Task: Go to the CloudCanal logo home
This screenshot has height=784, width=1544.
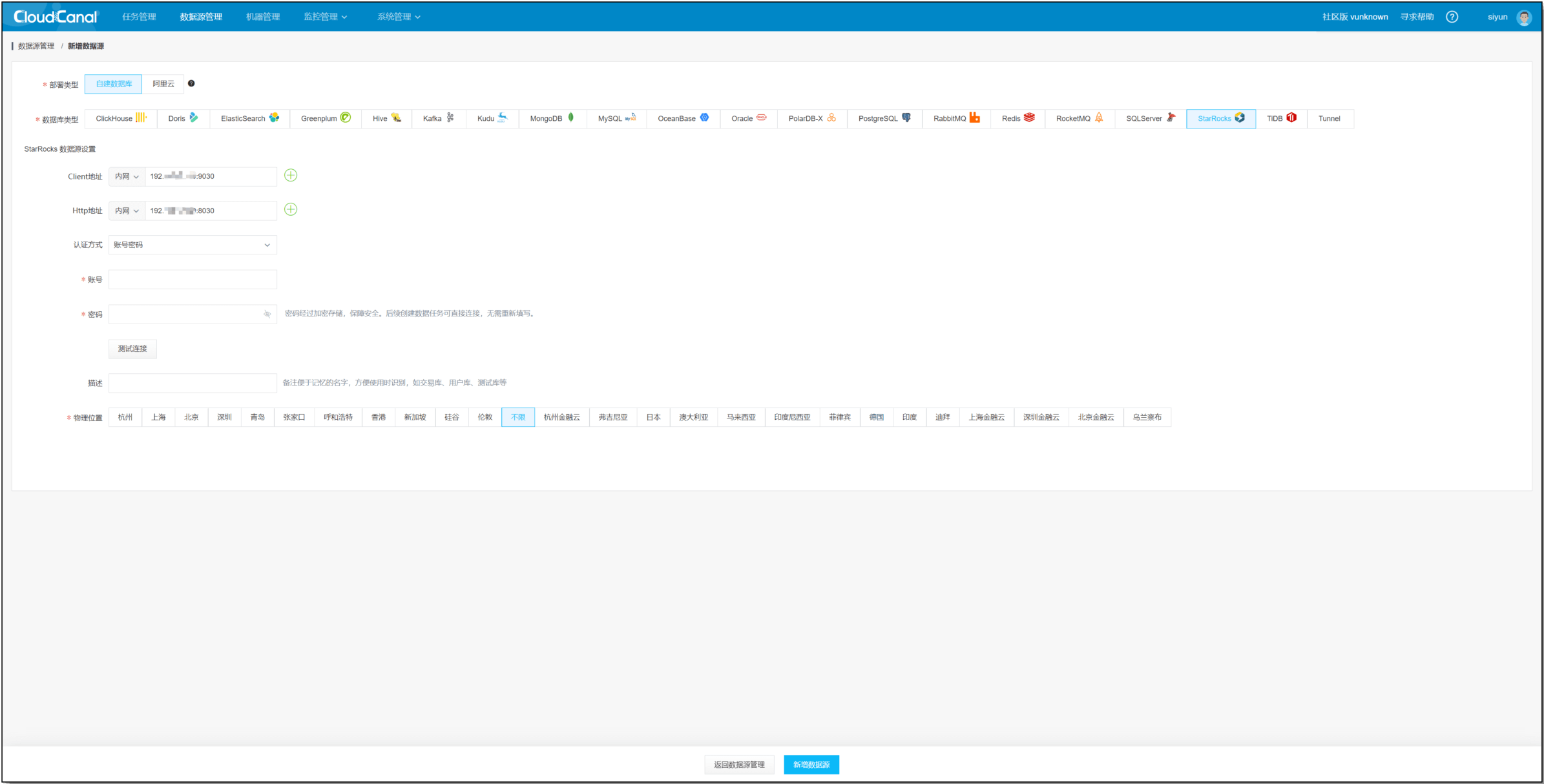Action: [x=56, y=17]
